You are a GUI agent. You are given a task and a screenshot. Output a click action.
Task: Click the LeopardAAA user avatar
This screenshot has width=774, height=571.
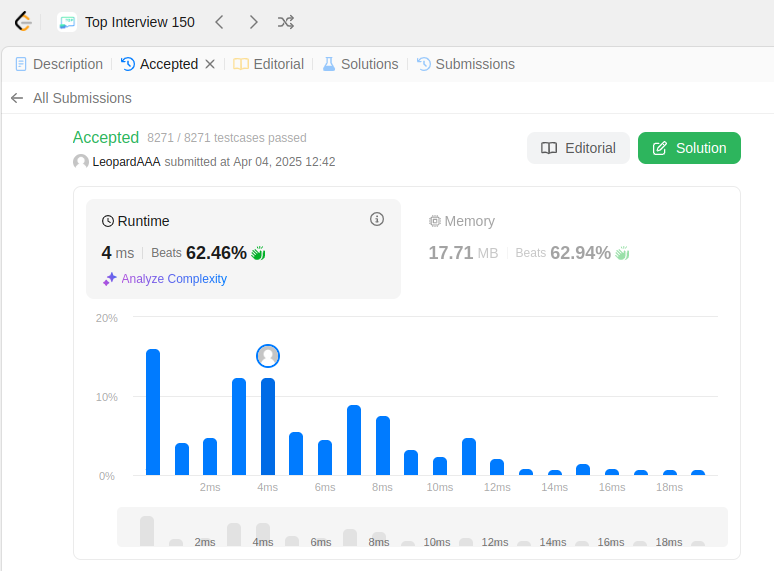80,161
